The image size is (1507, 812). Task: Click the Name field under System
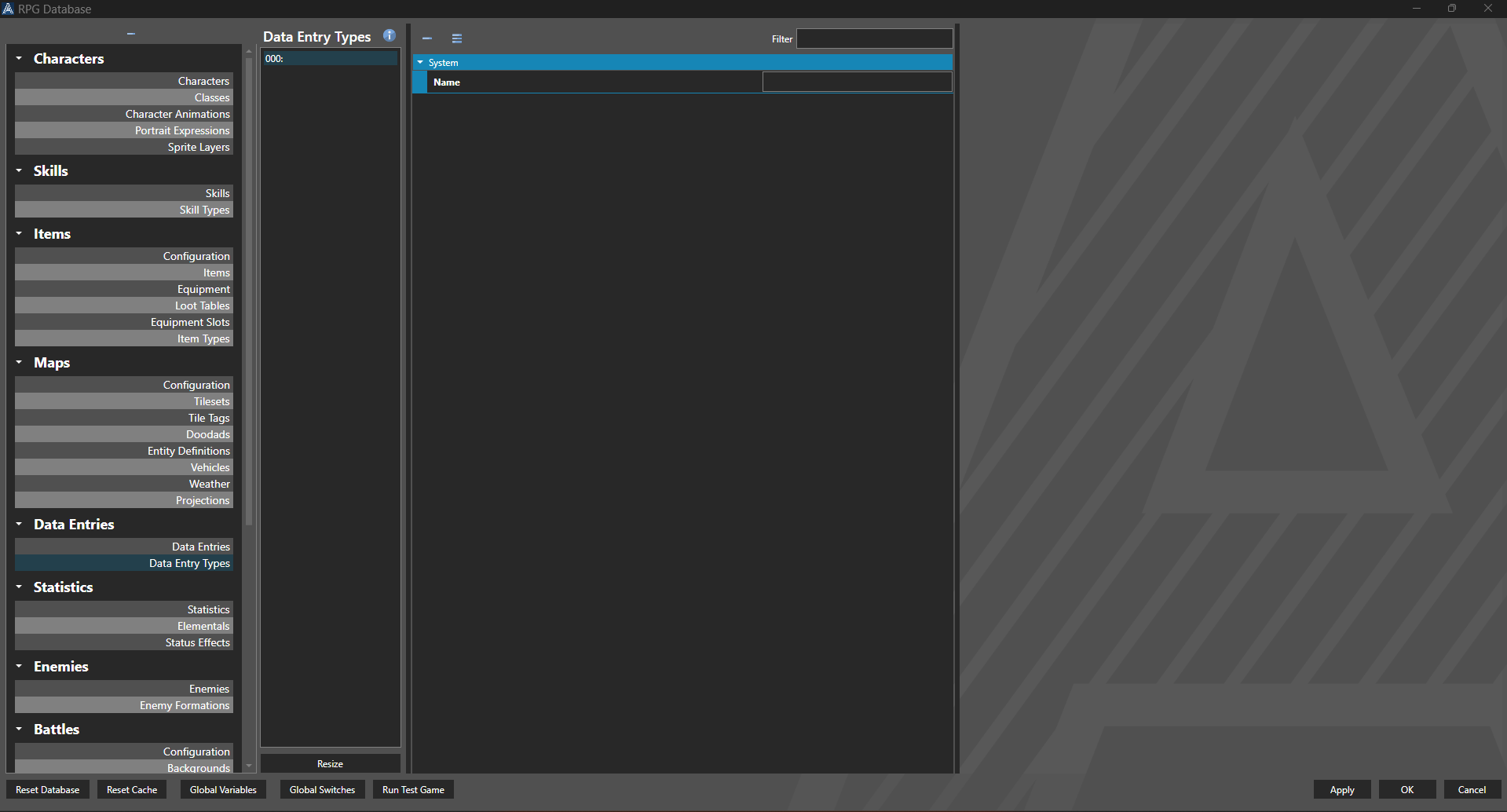[856, 81]
